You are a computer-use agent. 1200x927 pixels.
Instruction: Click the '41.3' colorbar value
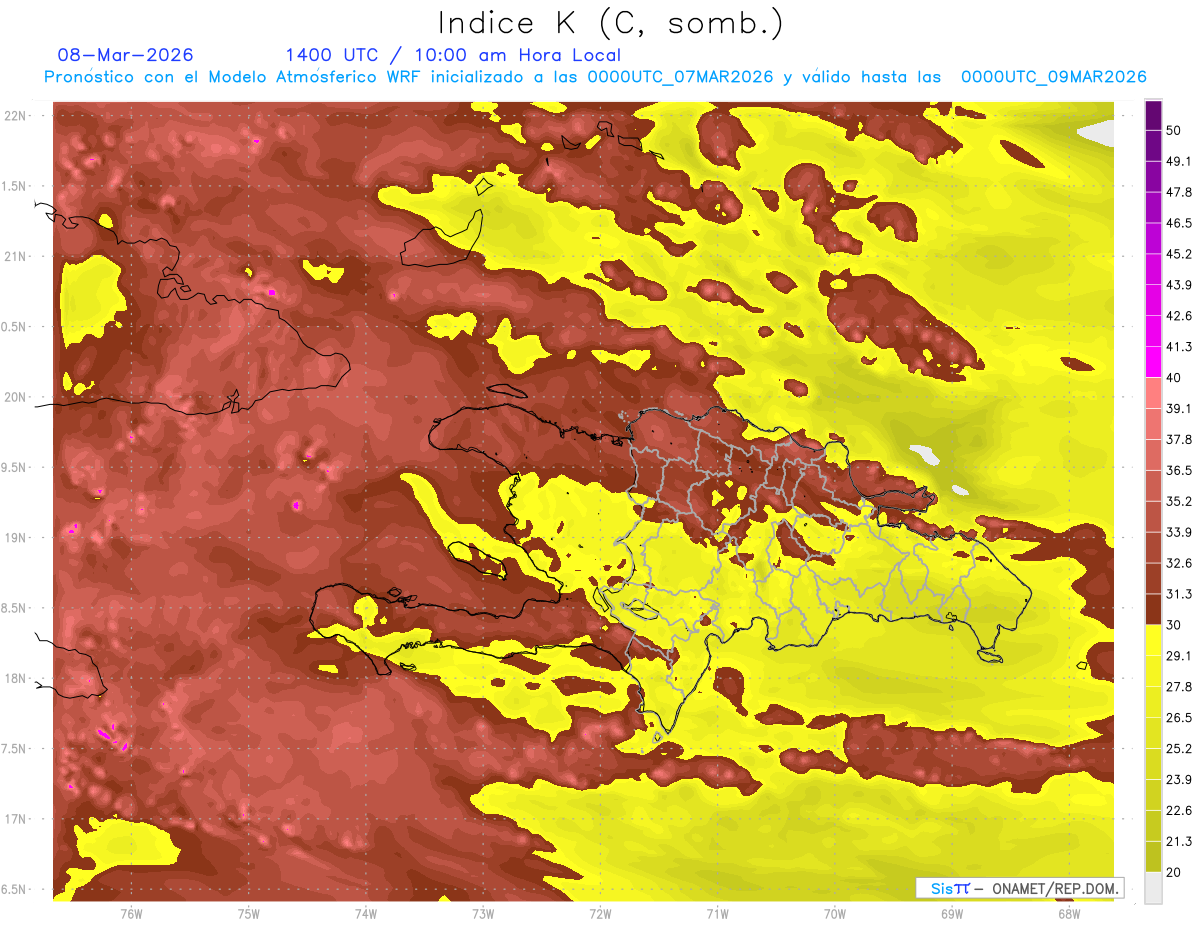(x=1179, y=347)
